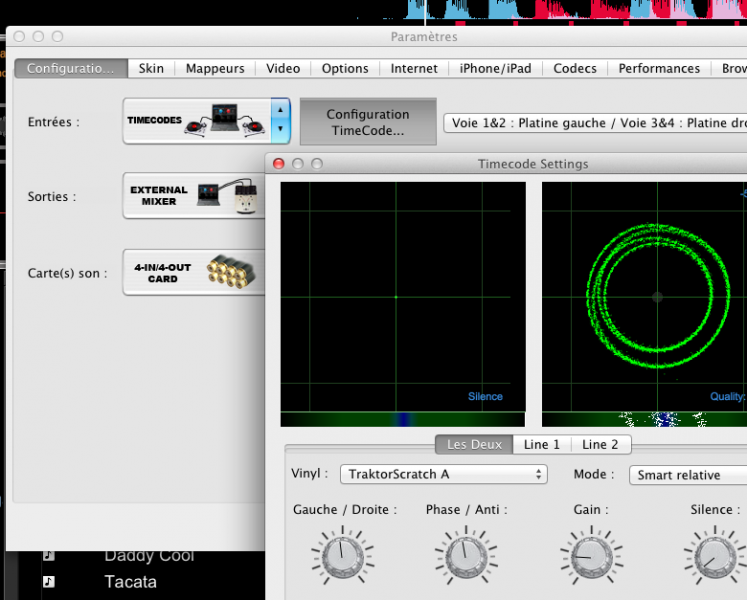Switch to the Mappeurs tab

pos(215,68)
